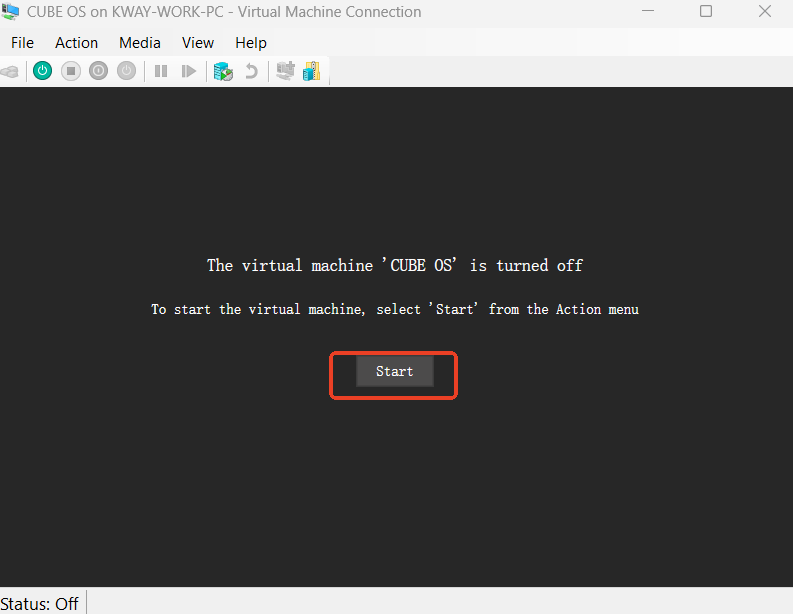
Task: Open the File menu
Action: point(22,42)
